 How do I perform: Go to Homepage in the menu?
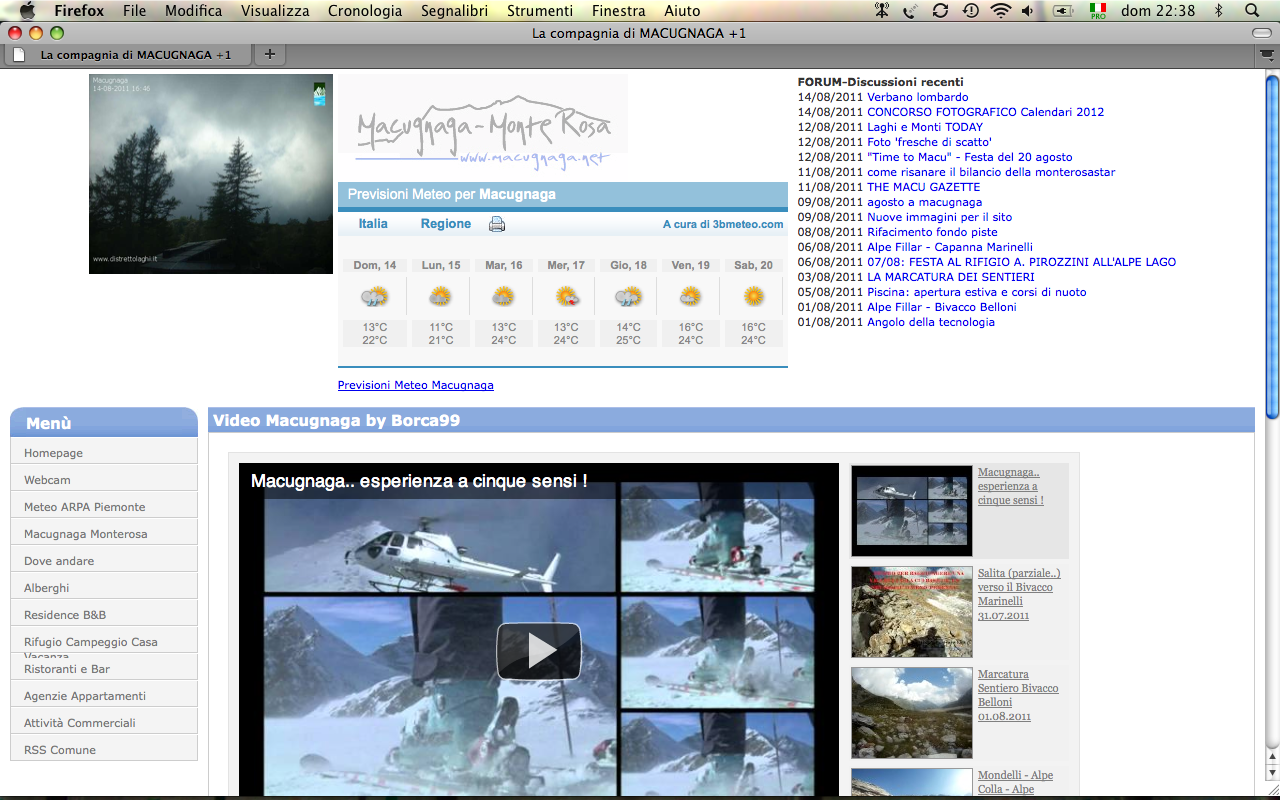104,453
